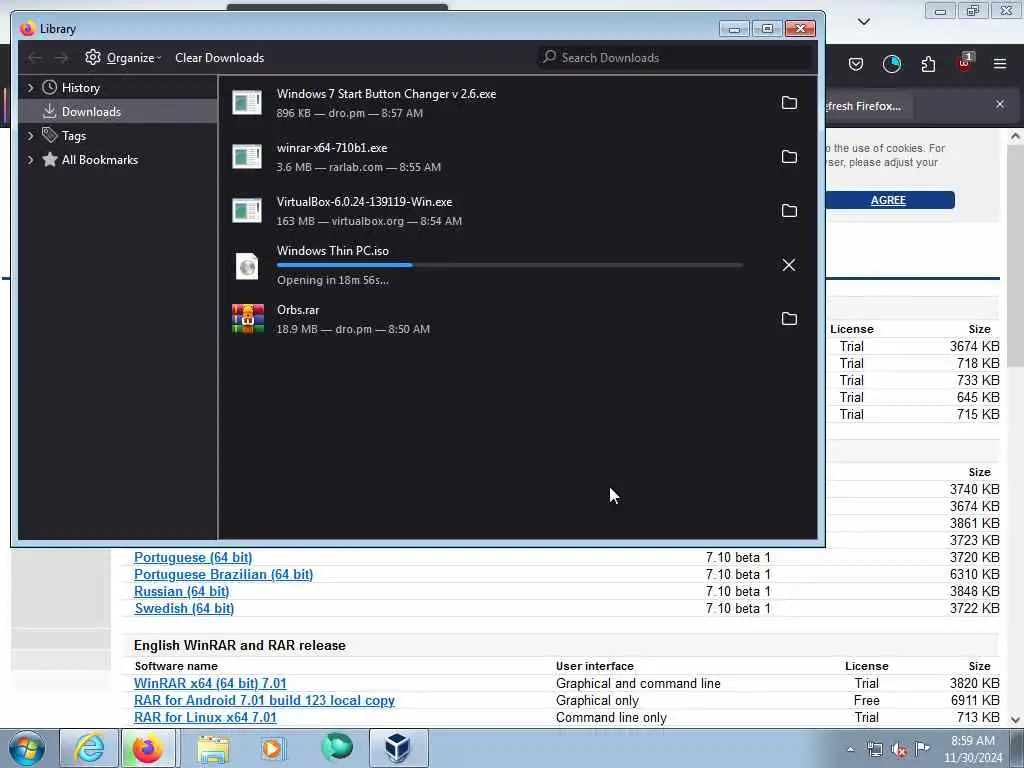The height and width of the screenshot is (768, 1024).
Task: Show winrar-x64-710b1.exe in folder
Action: (x=789, y=157)
